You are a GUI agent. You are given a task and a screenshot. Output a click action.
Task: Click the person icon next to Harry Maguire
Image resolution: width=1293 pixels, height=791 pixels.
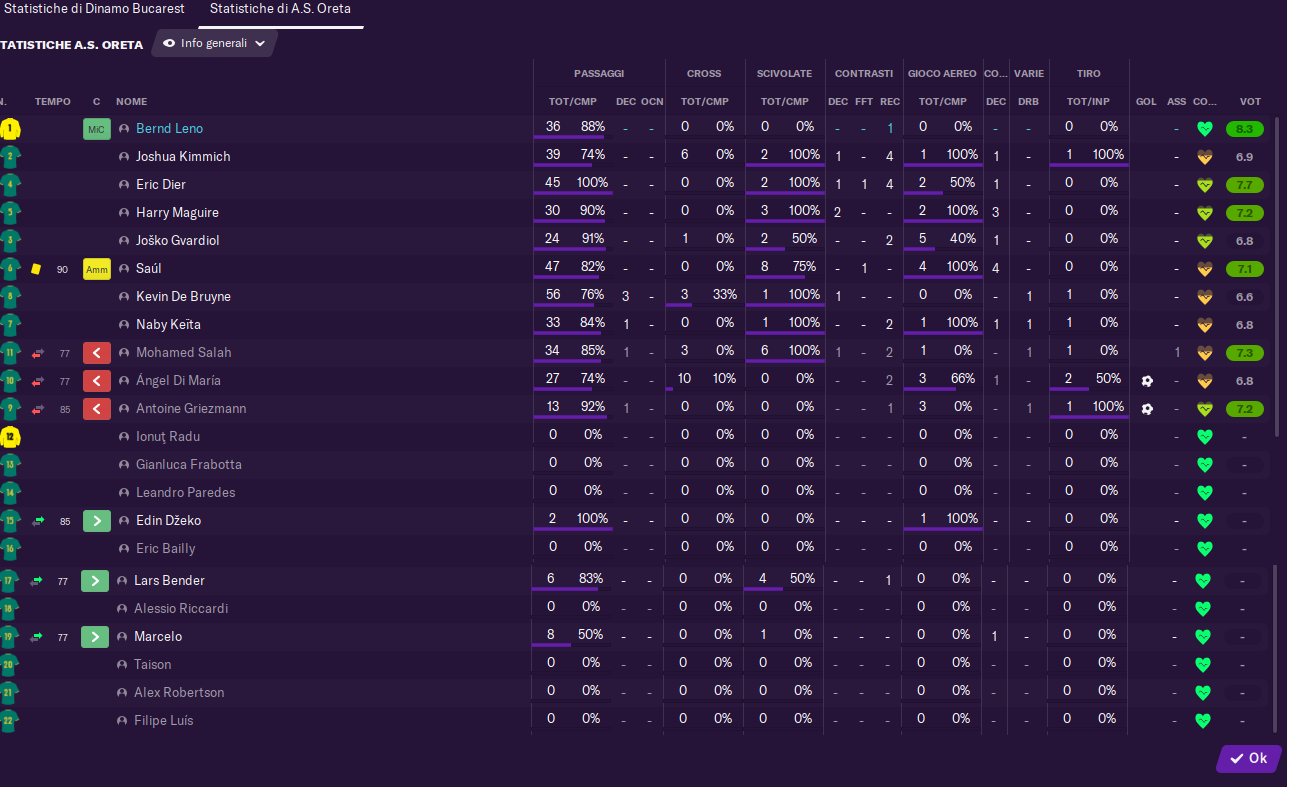(x=124, y=213)
